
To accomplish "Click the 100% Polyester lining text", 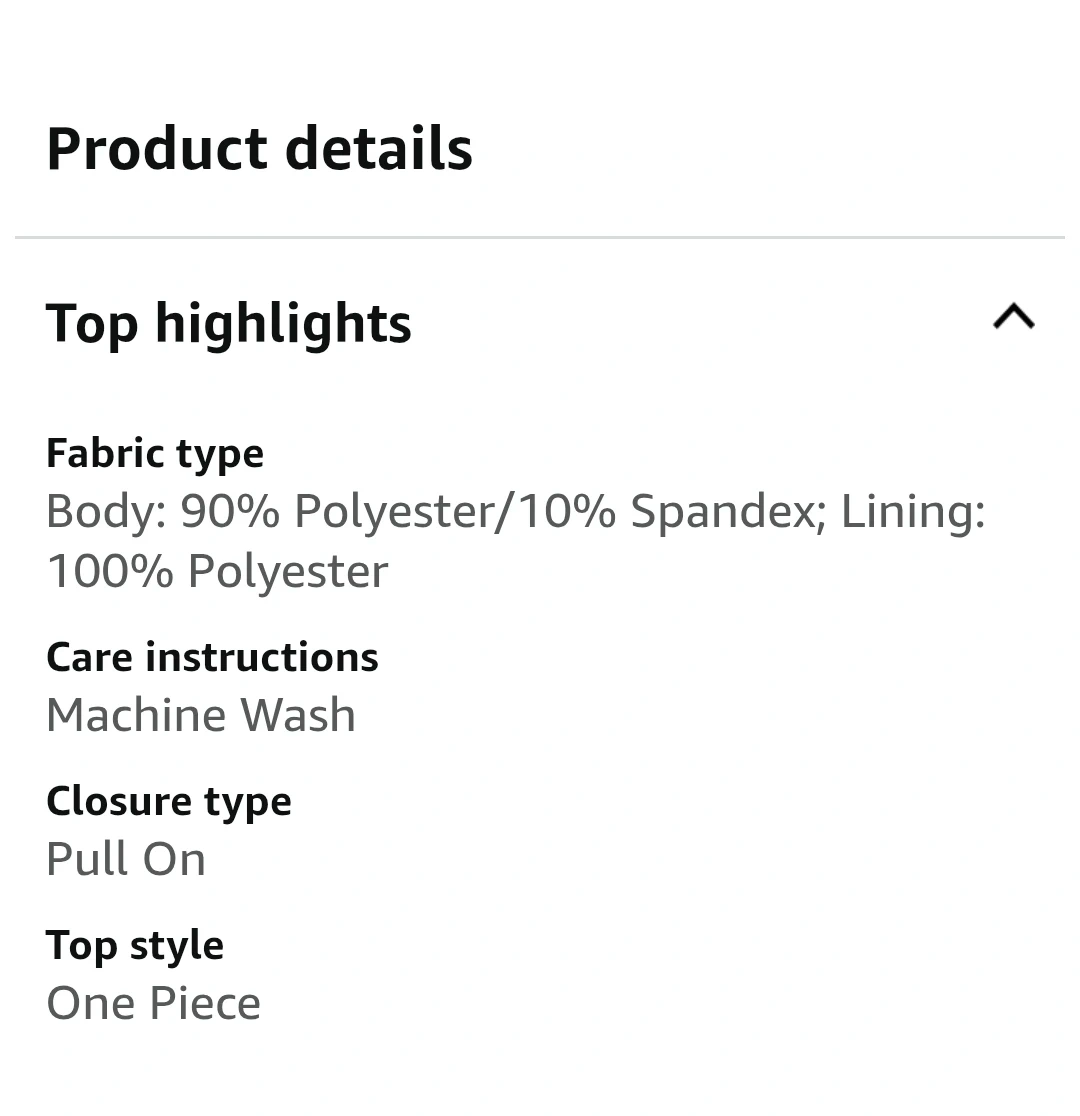I will (217, 571).
